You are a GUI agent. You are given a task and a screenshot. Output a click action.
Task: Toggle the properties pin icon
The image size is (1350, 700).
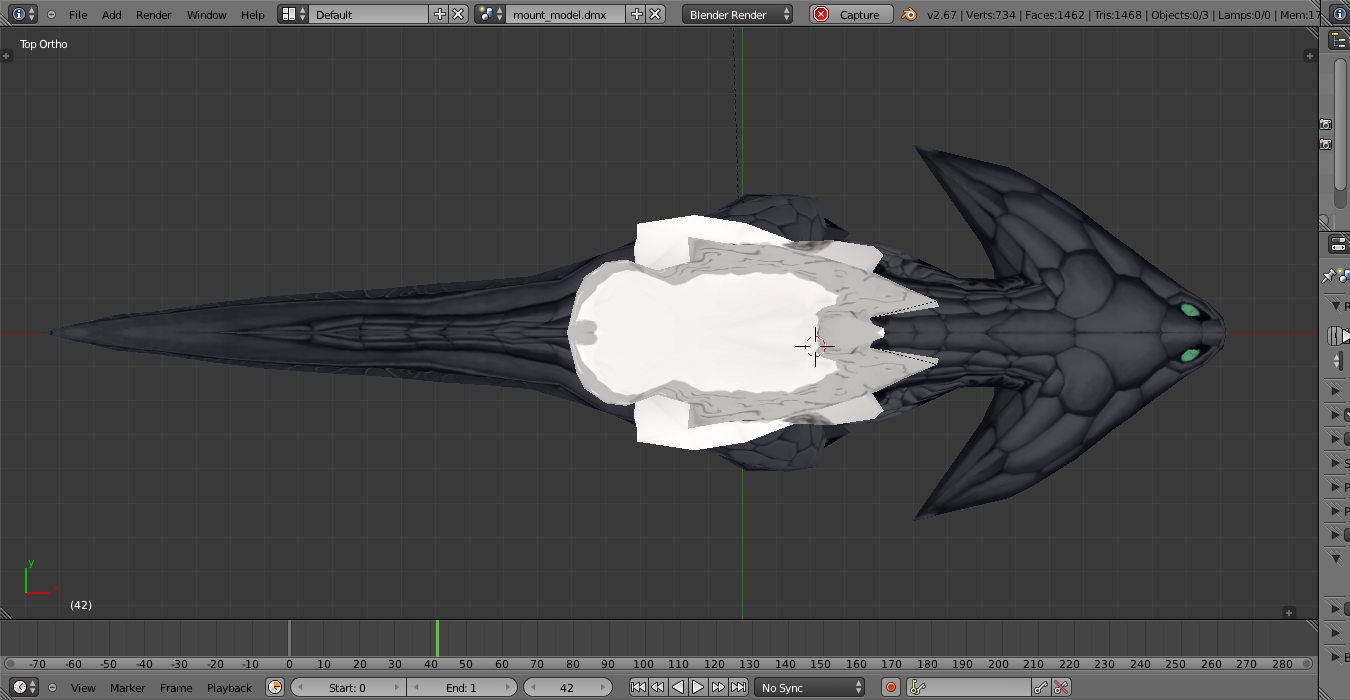coord(1328,276)
